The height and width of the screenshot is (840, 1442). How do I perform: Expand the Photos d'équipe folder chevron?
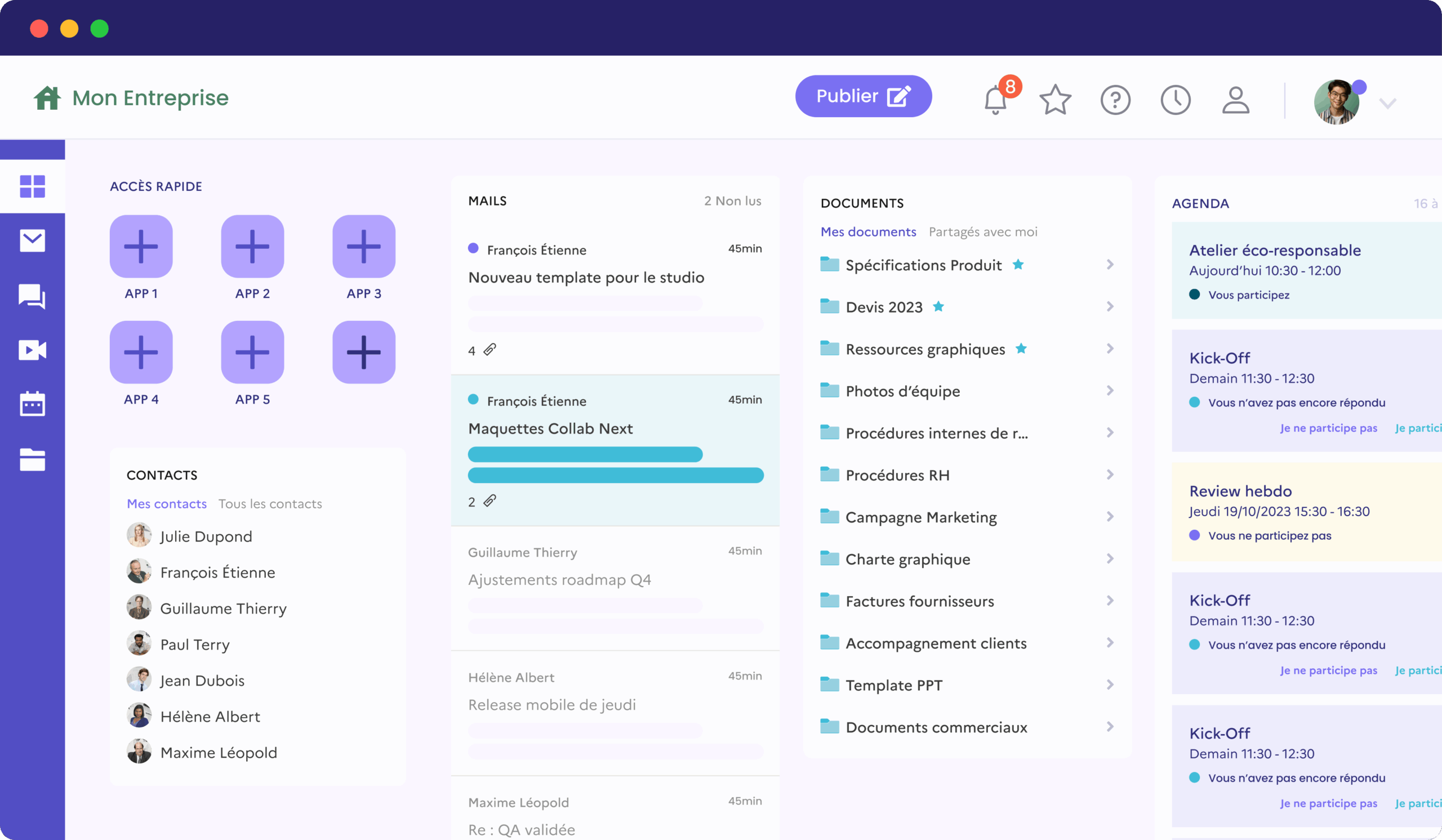(1110, 391)
